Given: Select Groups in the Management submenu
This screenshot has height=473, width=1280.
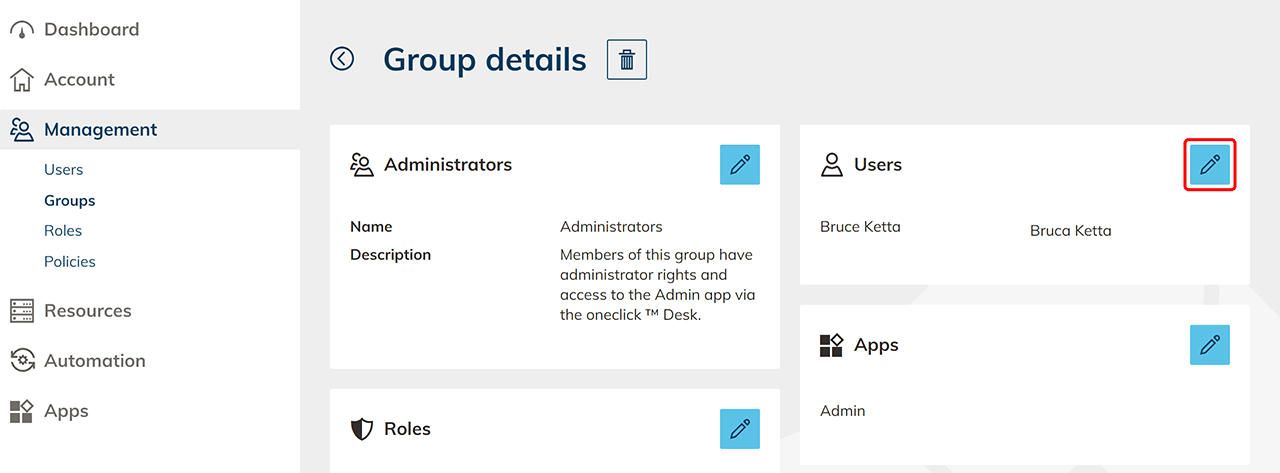Looking at the screenshot, I should click(70, 201).
